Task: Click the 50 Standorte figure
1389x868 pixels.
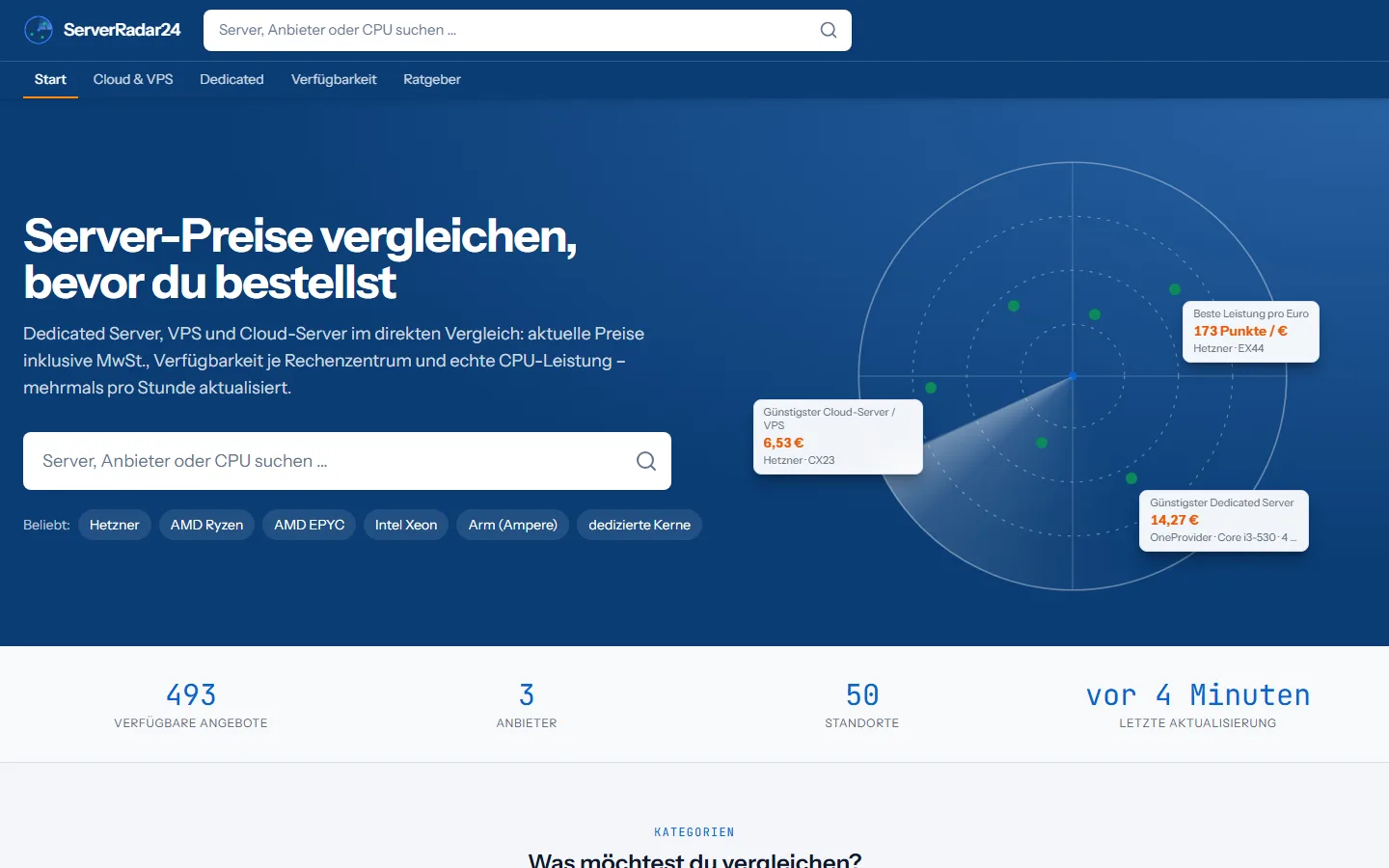Action: tap(862, 694)
